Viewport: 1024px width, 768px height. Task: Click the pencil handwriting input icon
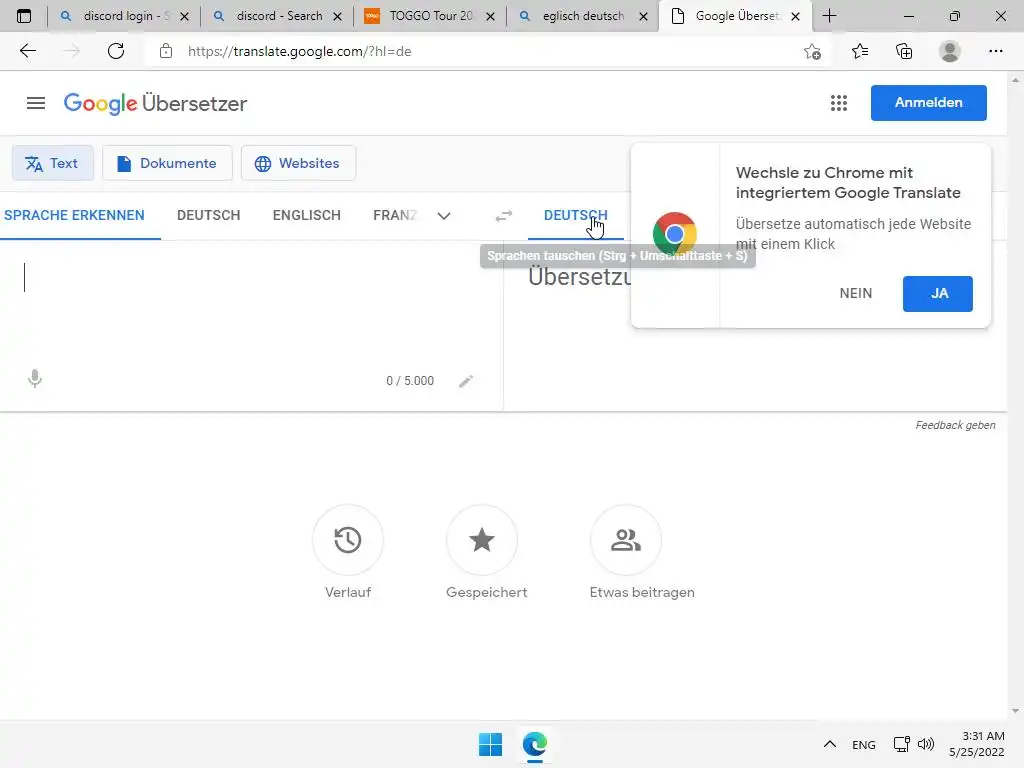466,381
